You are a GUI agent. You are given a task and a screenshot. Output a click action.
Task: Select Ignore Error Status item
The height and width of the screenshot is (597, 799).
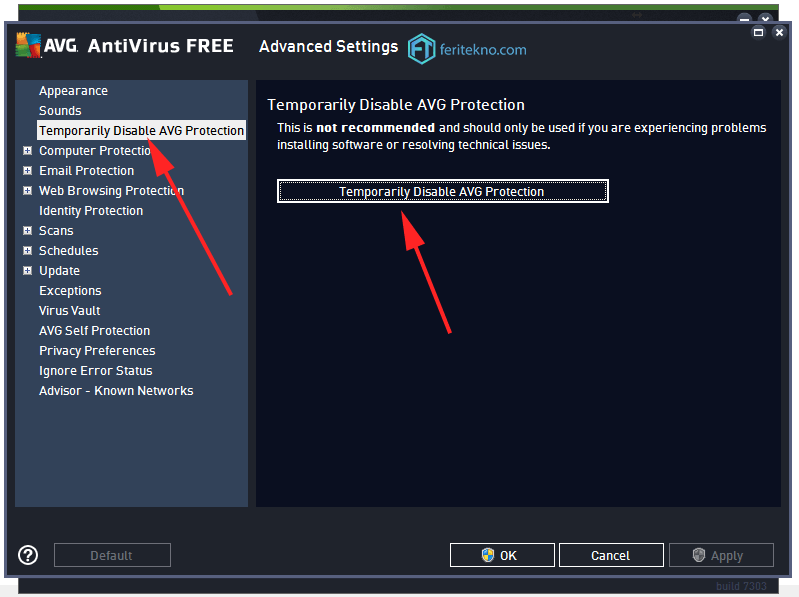(x=96, y=371)
